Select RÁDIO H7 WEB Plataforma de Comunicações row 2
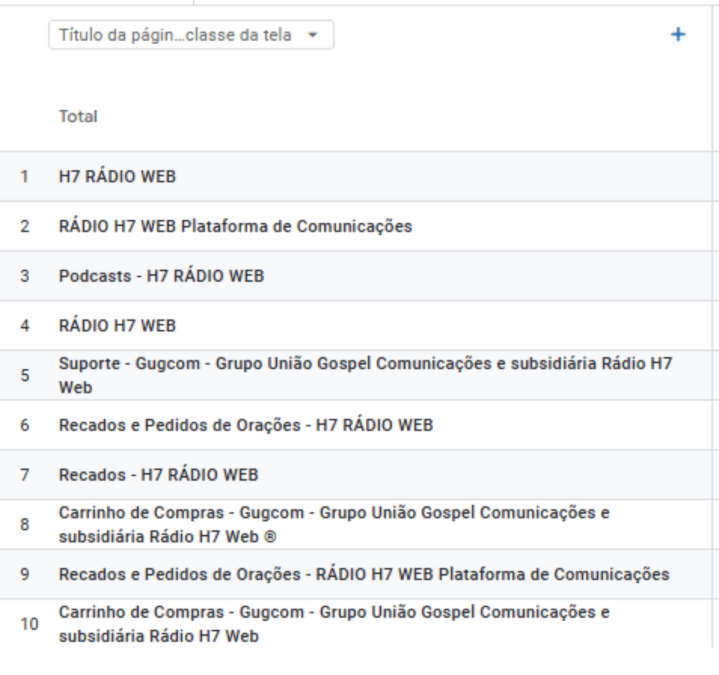719x675 pixels. click(x=356, y=226)
